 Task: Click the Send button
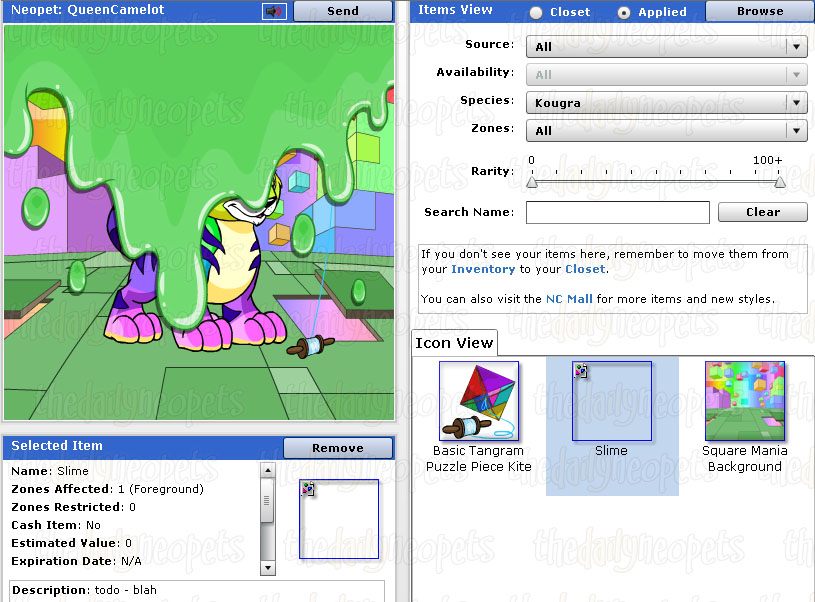343,11
